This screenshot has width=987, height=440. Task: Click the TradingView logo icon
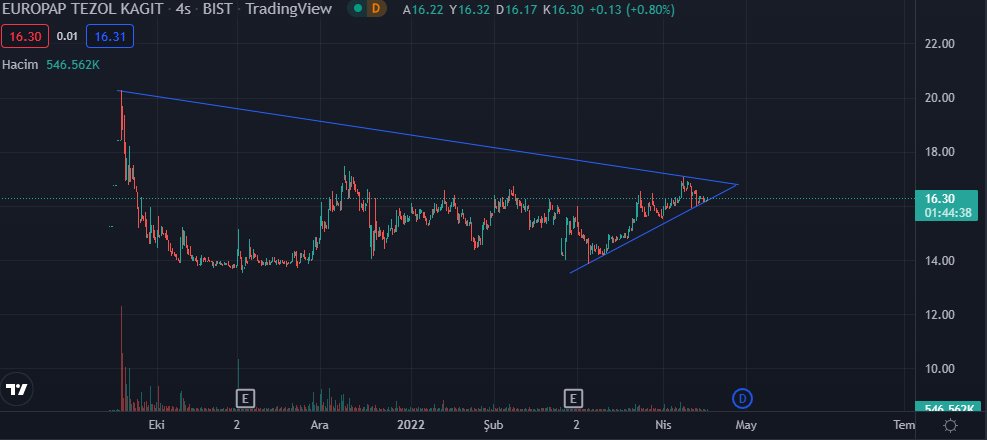coord(16,389)
